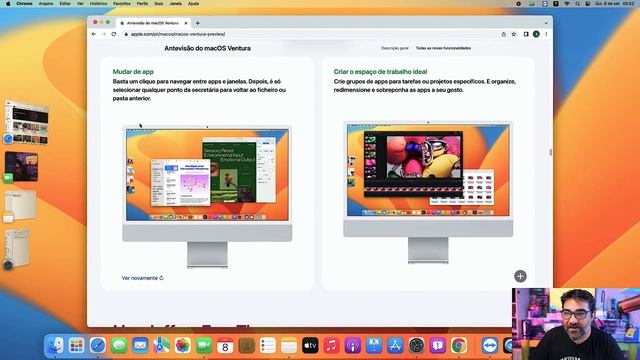Add a new Chrome tab
The height and width of the screenshot is (360, 640).
click(198, 23)
